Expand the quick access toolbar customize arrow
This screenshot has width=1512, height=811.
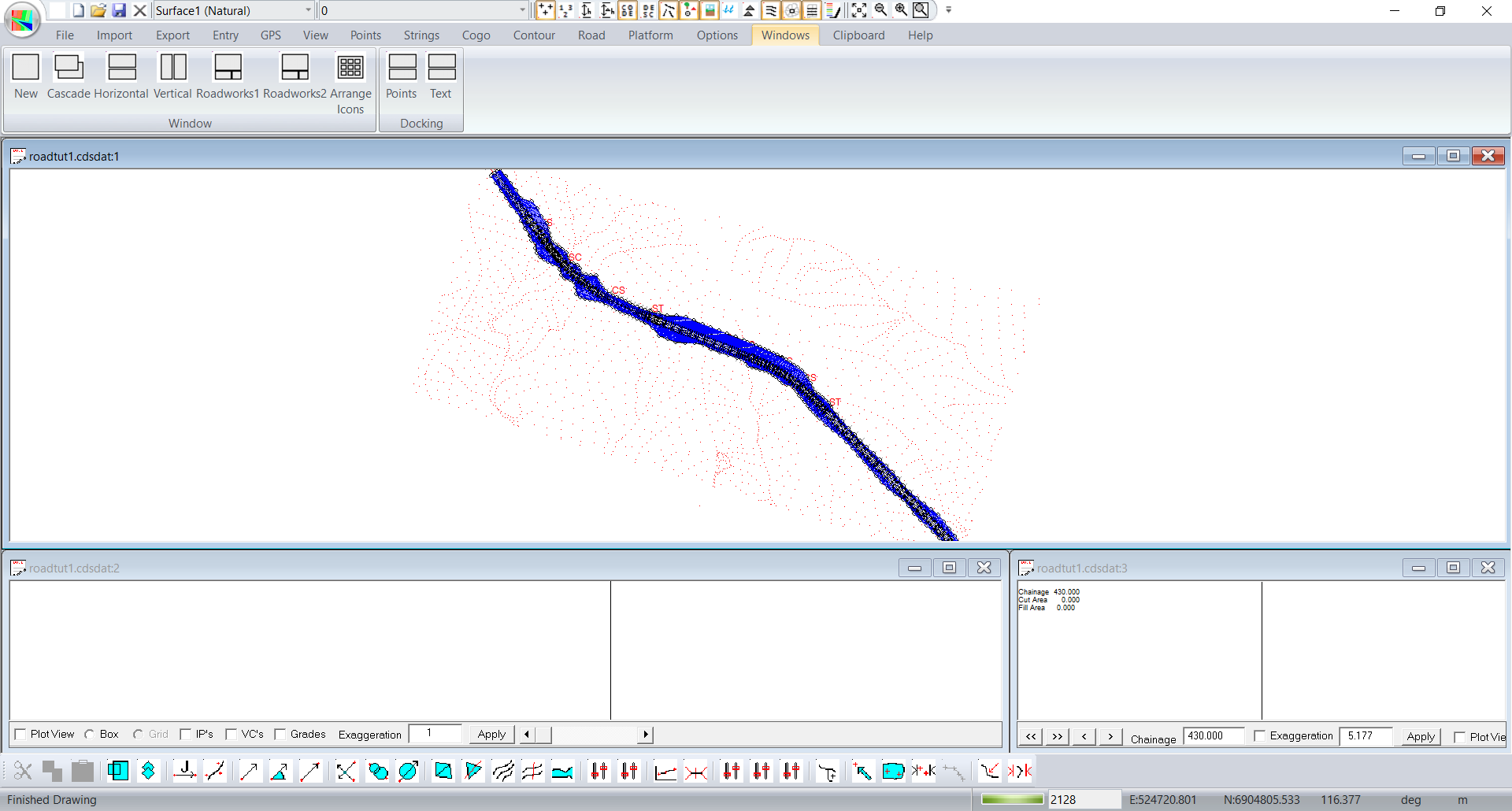949,10
